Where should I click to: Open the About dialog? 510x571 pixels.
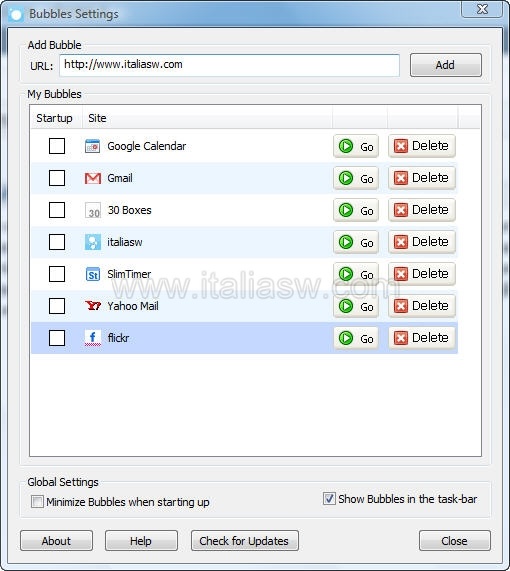(x=56, y=541)
